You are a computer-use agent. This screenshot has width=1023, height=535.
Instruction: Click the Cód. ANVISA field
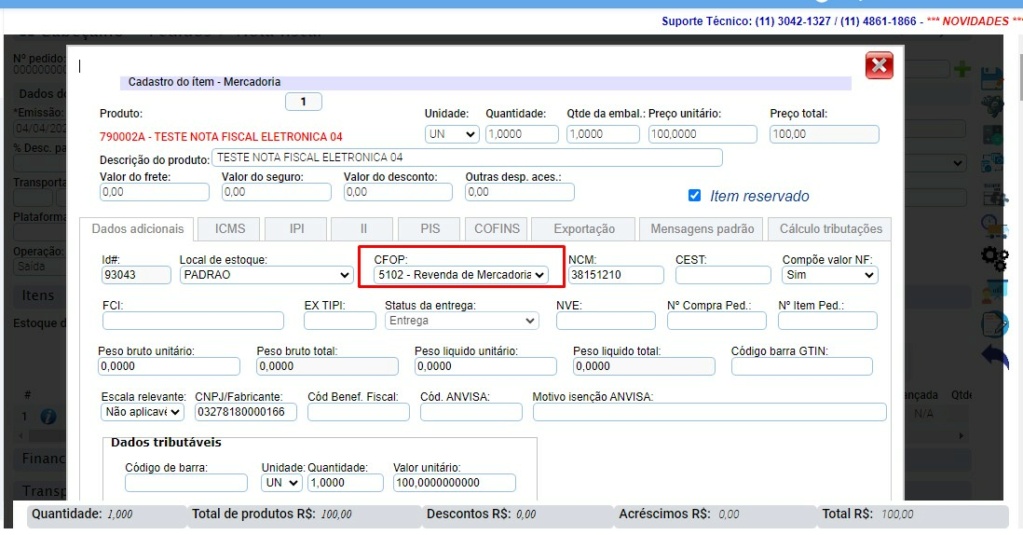click(471, 412)
